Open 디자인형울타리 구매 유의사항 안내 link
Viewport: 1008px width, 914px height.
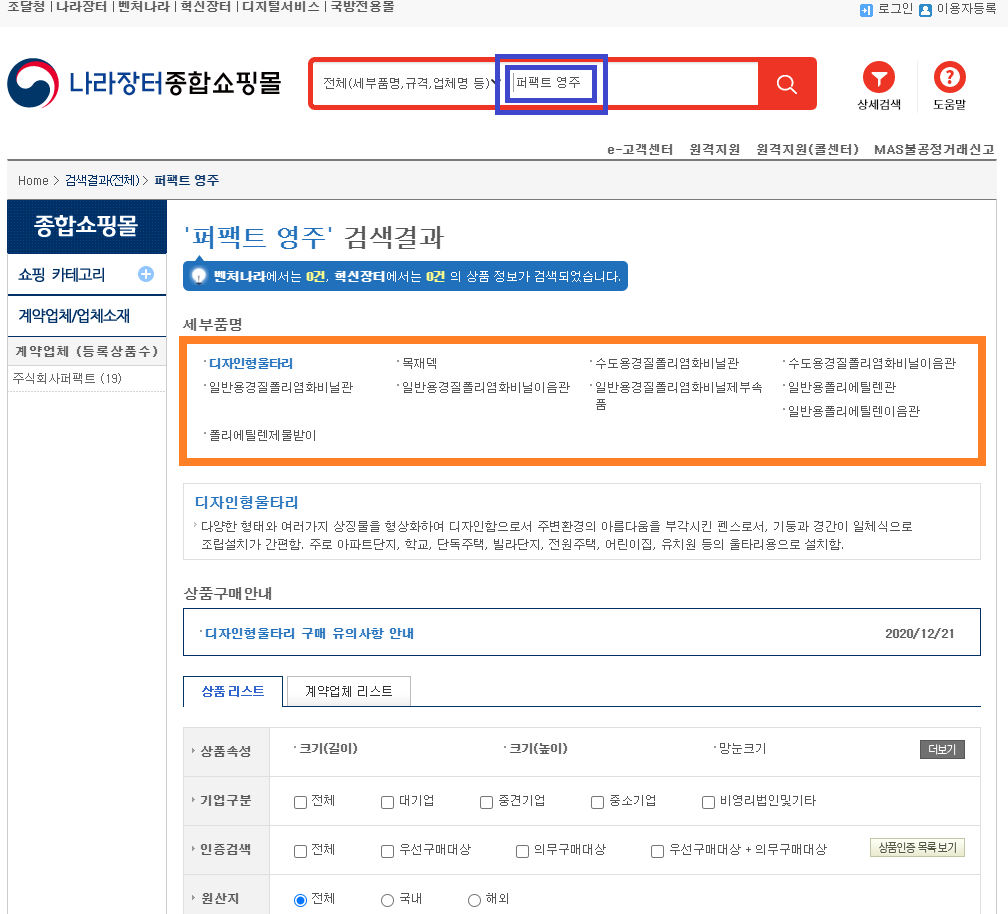[309, 633]
